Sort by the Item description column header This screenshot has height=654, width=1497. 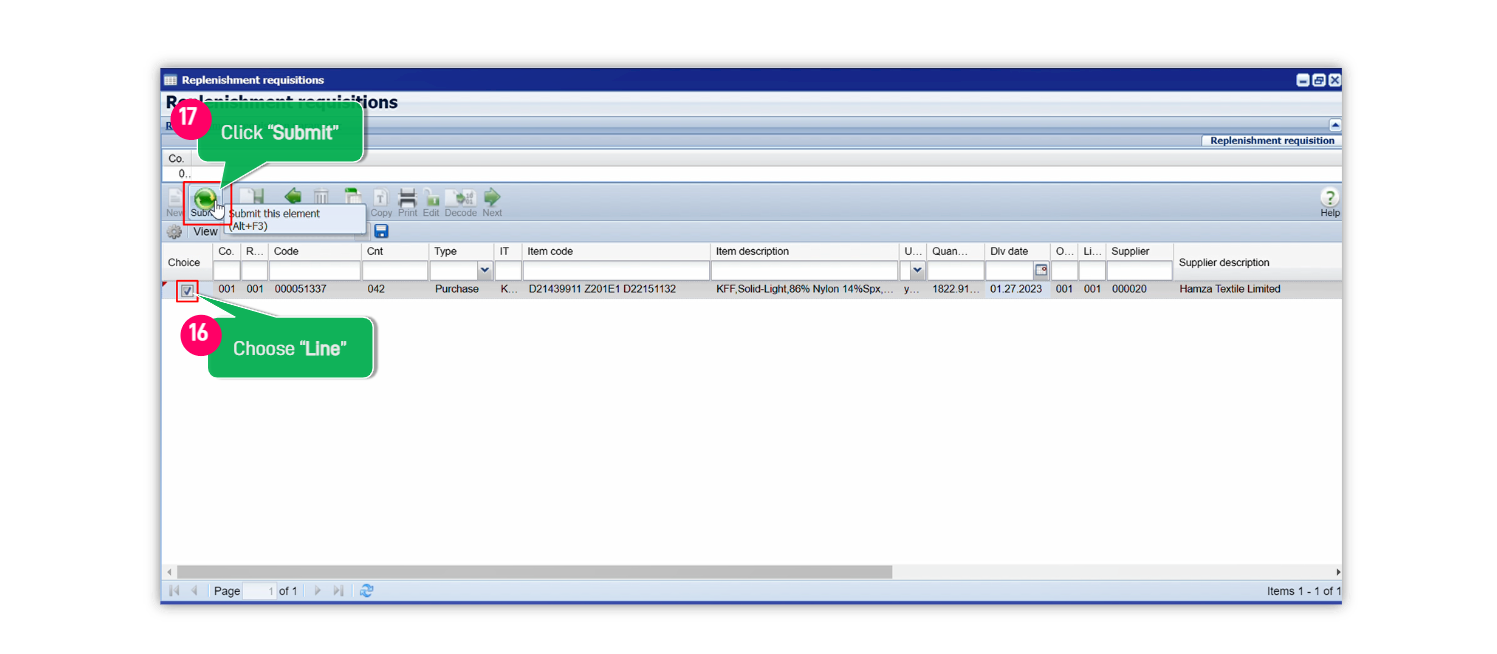pos(804,251)
